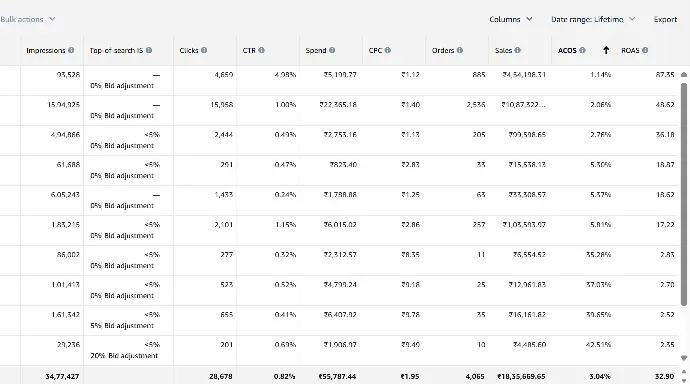Click the table scrollbar down arrow
The image size is (690, 384).
(684, 358)
